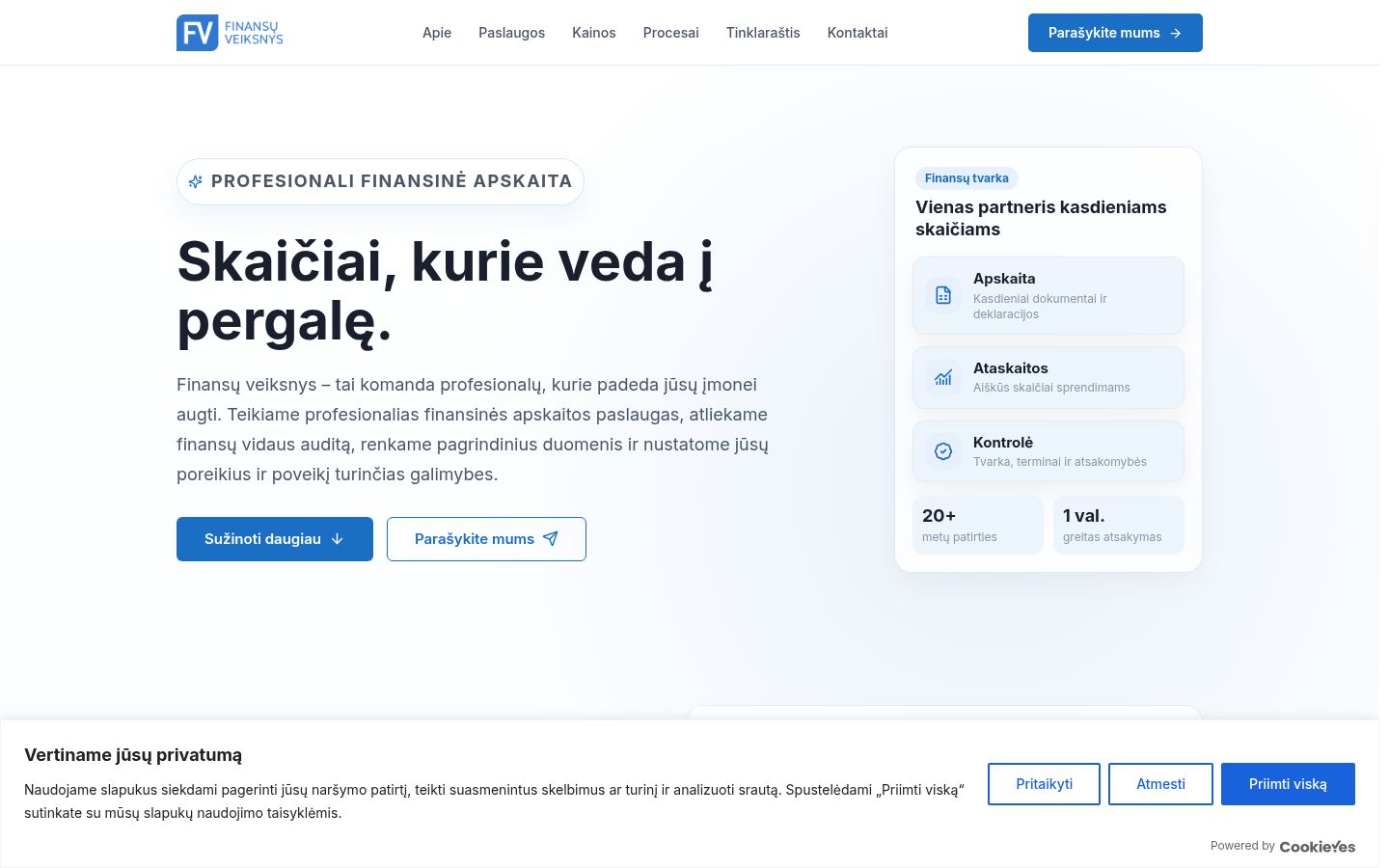Select Kontaktai in the navigation bar
Screen dimensions: 1389x868
point(858,33)
